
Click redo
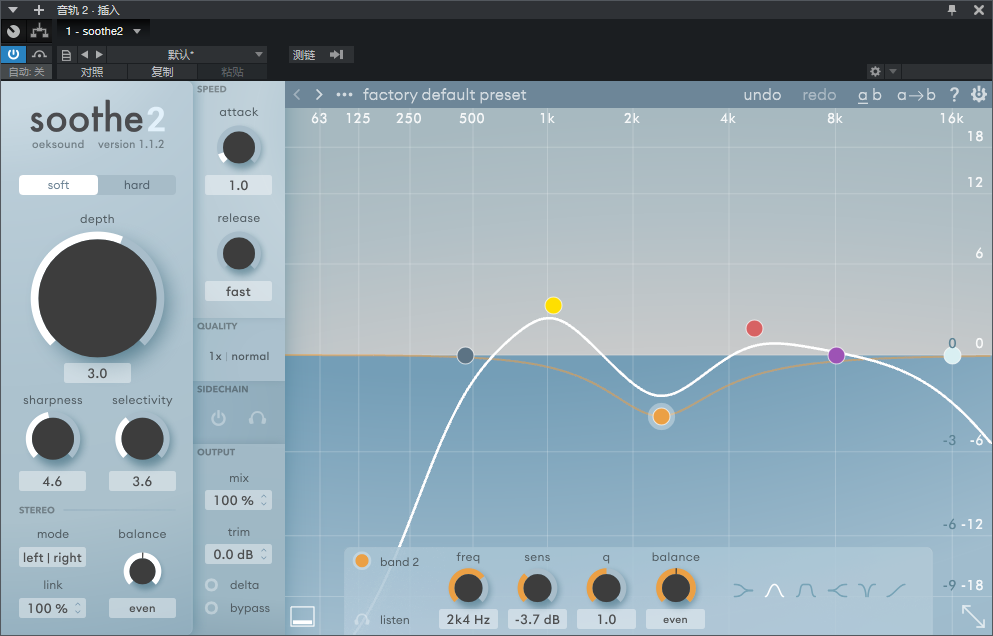pos(819,95)
